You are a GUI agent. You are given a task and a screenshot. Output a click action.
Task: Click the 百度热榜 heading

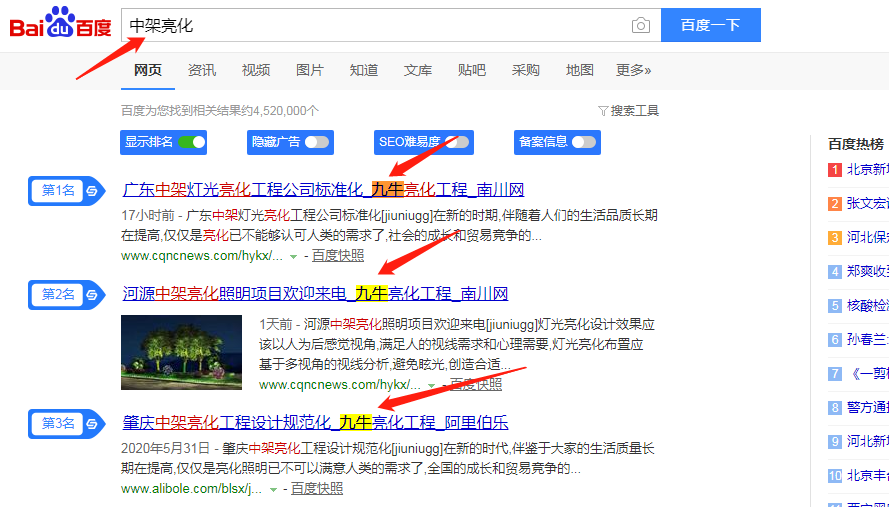click(x=856, y=144)
